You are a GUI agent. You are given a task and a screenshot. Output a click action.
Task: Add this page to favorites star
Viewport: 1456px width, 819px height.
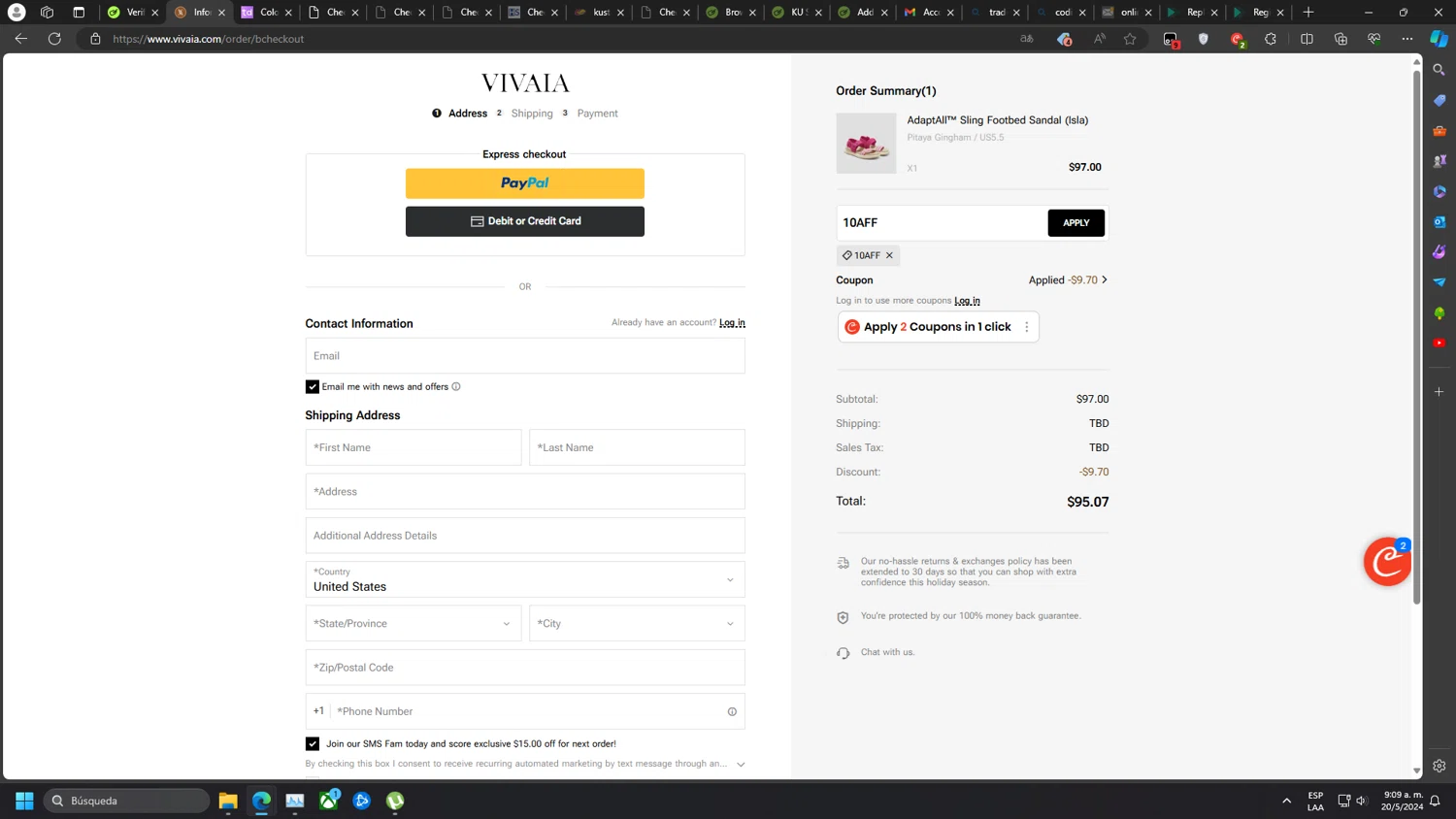[1130, 39]
